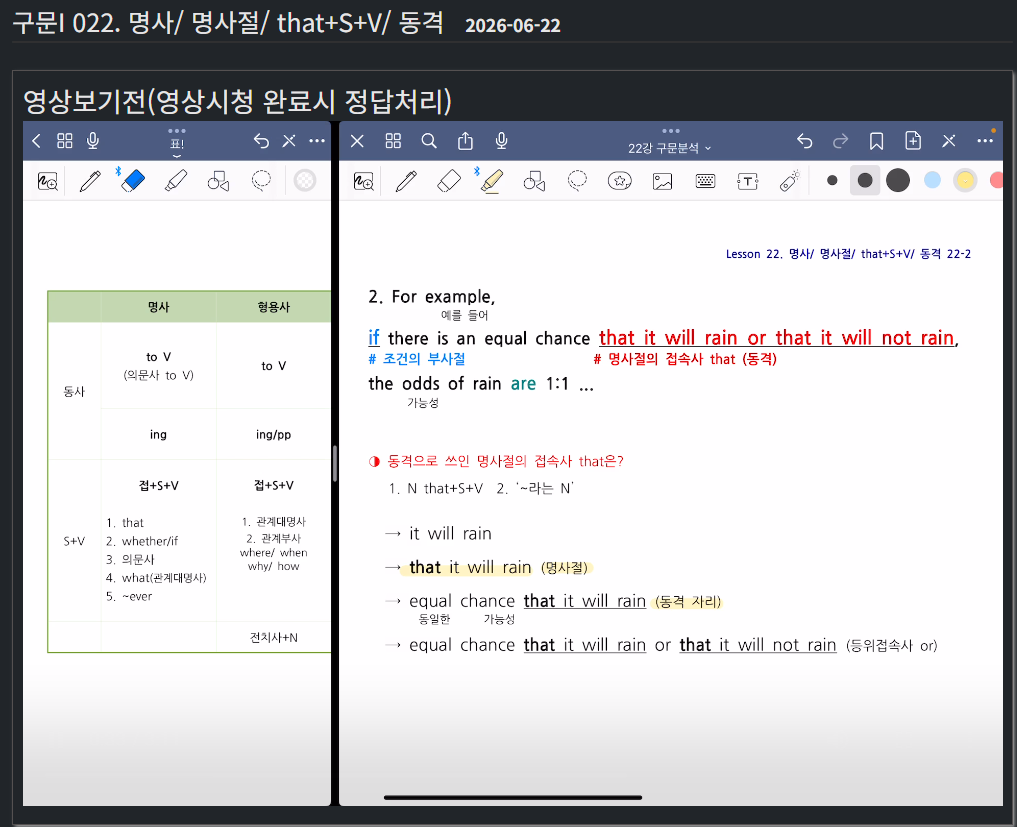Add a new page
This screenshot has height=827, width=1017.
pos(913,141)
